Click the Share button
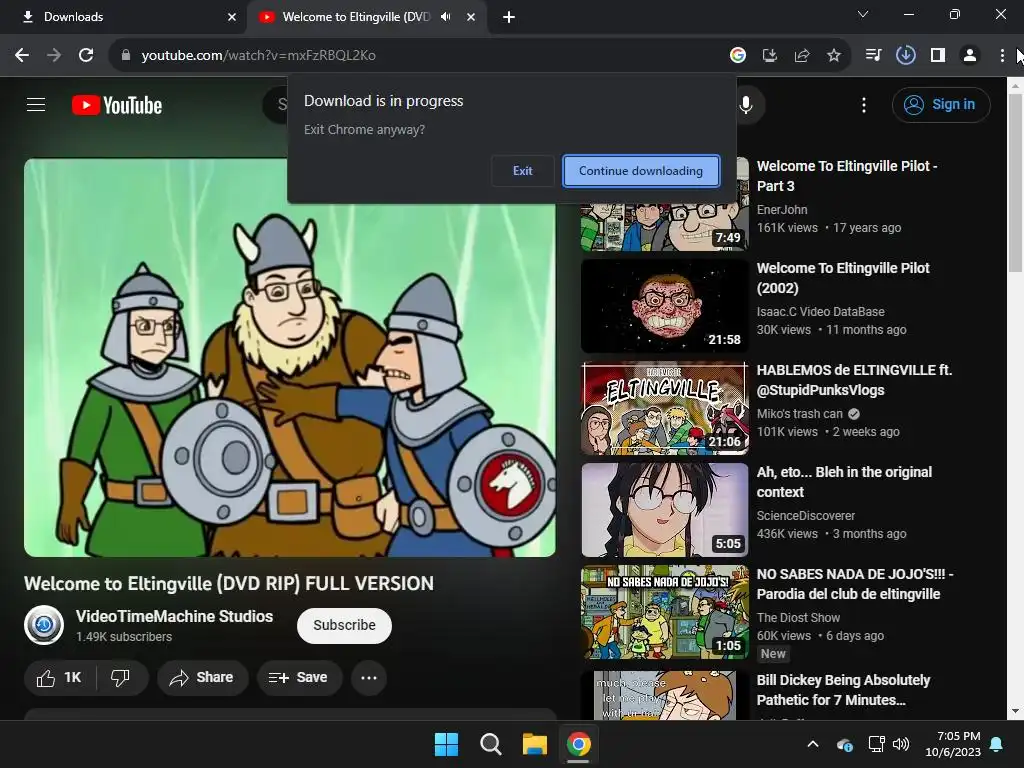The height and width of the screenshot is (768, 1024). [203, 677]
